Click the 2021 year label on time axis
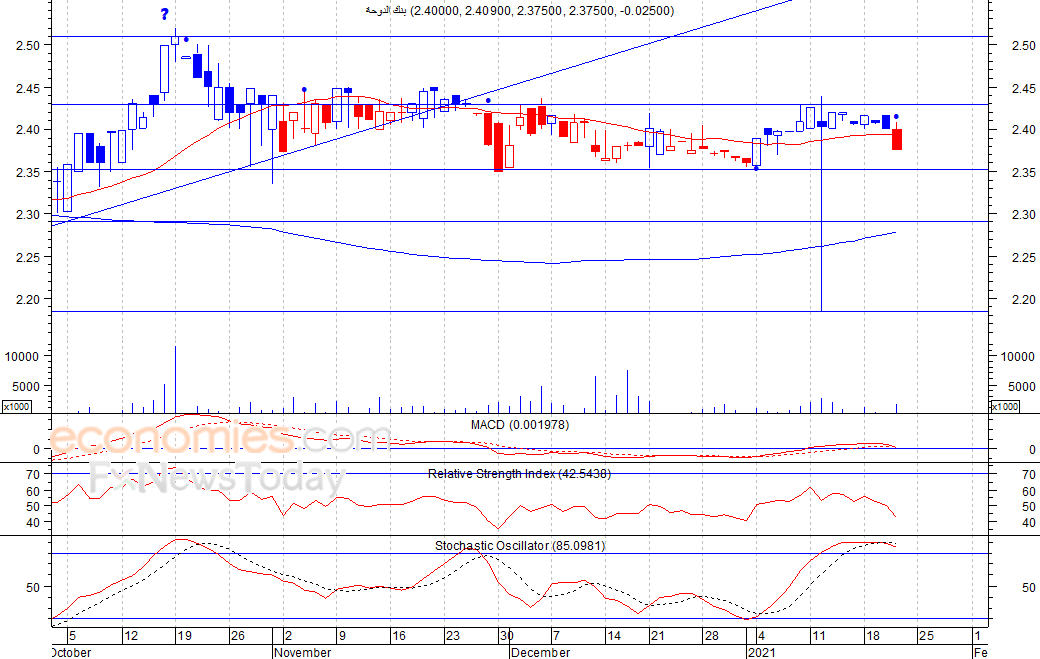The height and width of the screenshot is (659, 1040). [761, 652]
